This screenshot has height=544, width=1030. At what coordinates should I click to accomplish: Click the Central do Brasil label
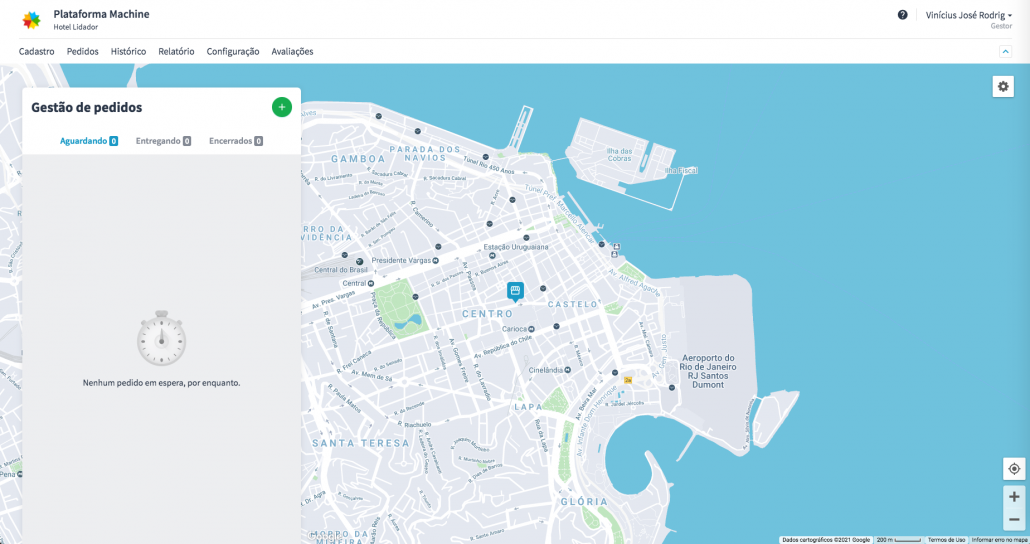[x=341, y=269]
